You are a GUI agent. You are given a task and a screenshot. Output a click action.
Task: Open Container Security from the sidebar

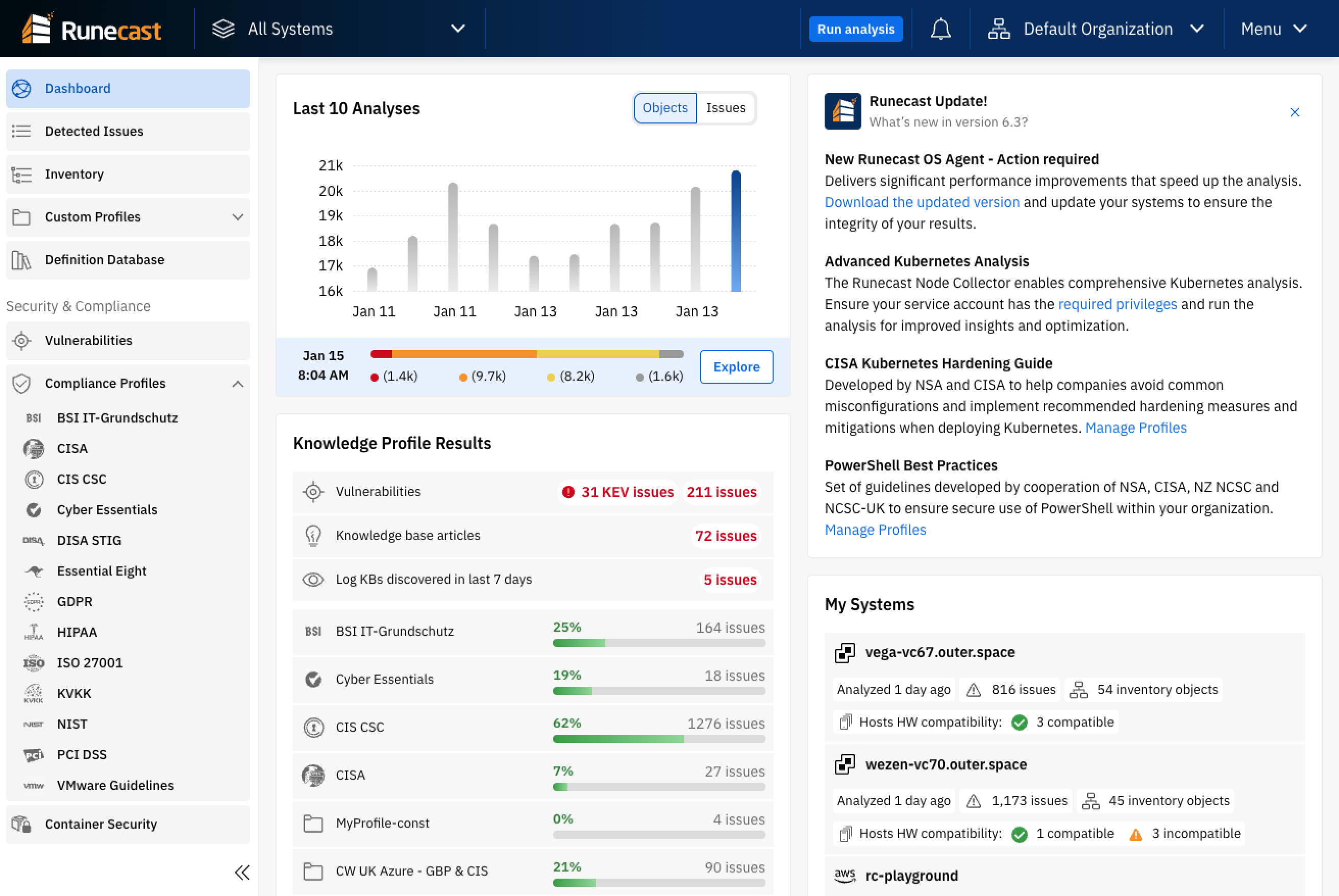101,824
